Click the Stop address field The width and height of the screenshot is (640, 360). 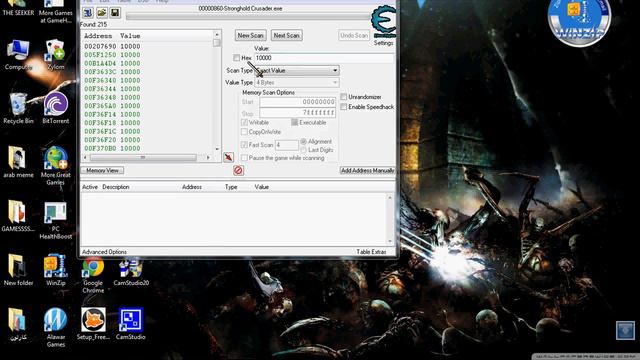point(298,112)
